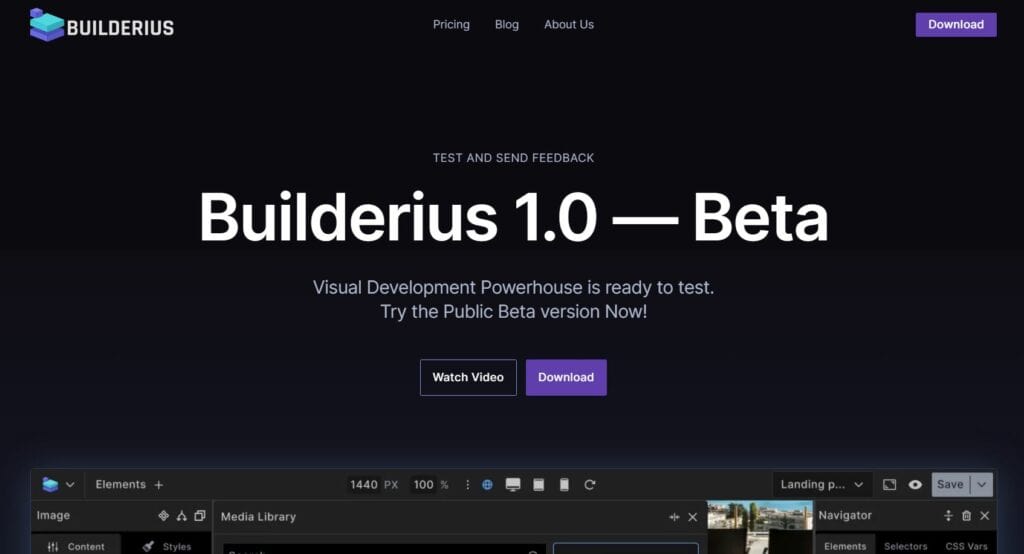Screen dimensions: 1024x554
Task: Click the Save button
Action: click(950, 484)
